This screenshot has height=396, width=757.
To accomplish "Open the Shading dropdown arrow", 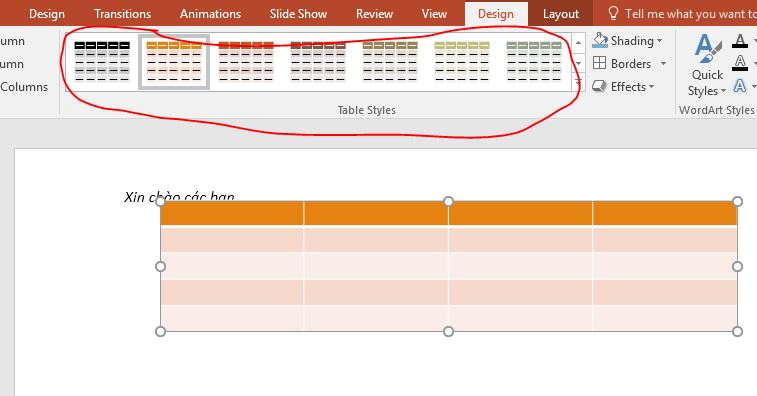I will point(659,41).
